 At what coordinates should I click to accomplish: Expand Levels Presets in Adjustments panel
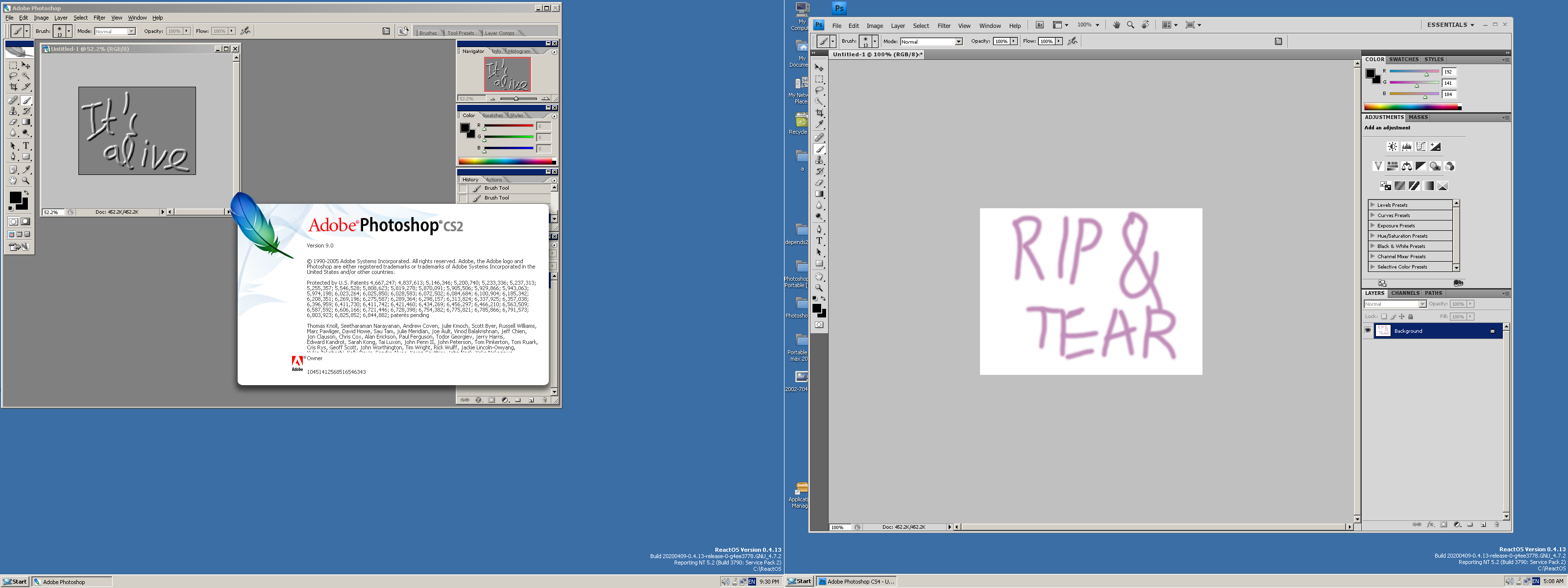point(1372,204)
